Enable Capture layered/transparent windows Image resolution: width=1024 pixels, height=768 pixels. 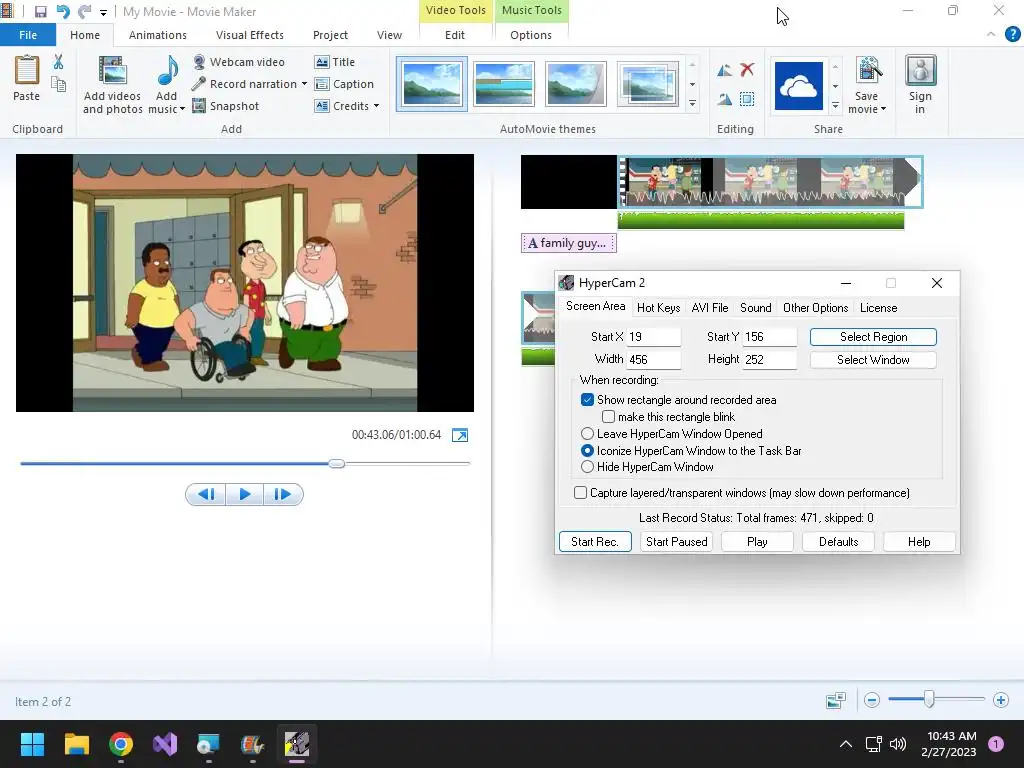[580, 492]
